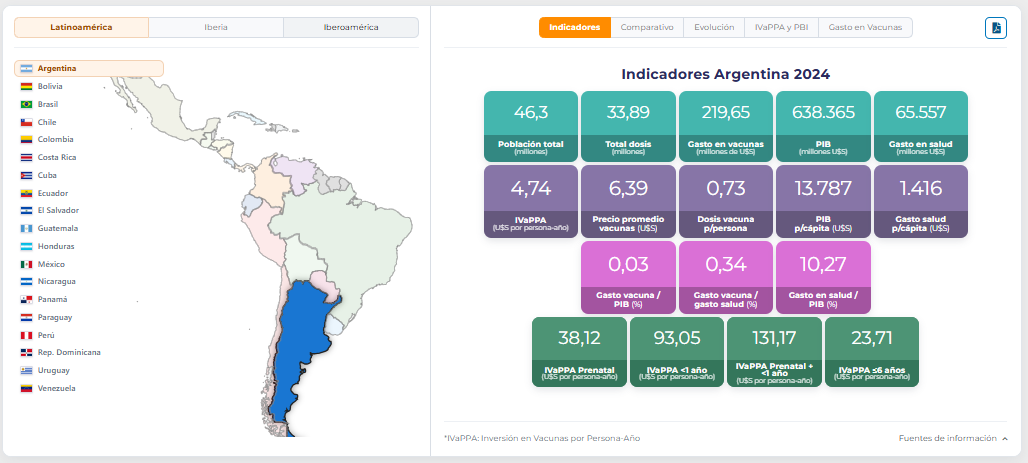Click the Precio promedio vacunas card
The width and height of the screenshot is (1028, 463).
[628, 201]
